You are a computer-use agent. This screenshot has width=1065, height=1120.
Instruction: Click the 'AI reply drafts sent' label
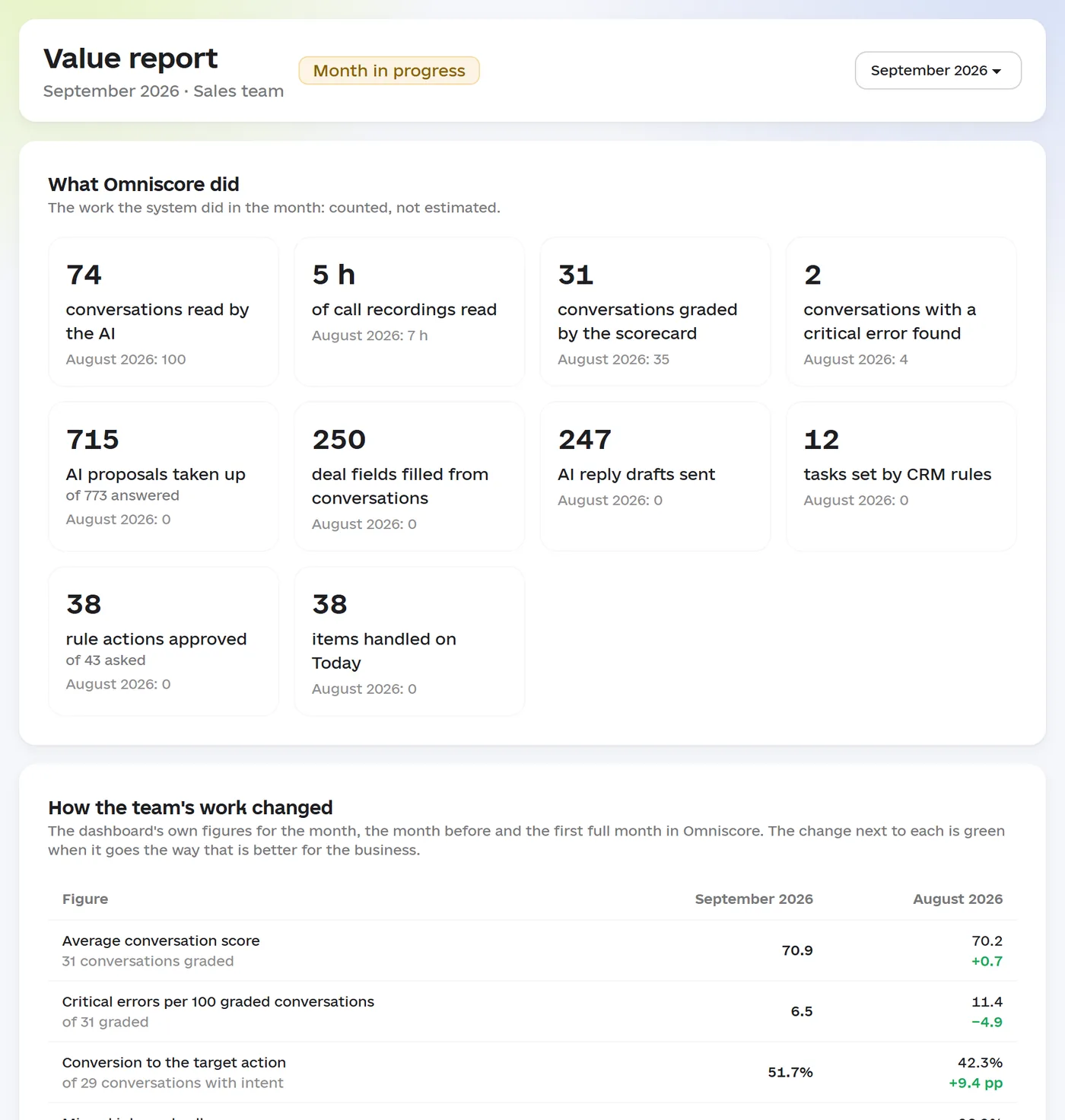(636, 474)
